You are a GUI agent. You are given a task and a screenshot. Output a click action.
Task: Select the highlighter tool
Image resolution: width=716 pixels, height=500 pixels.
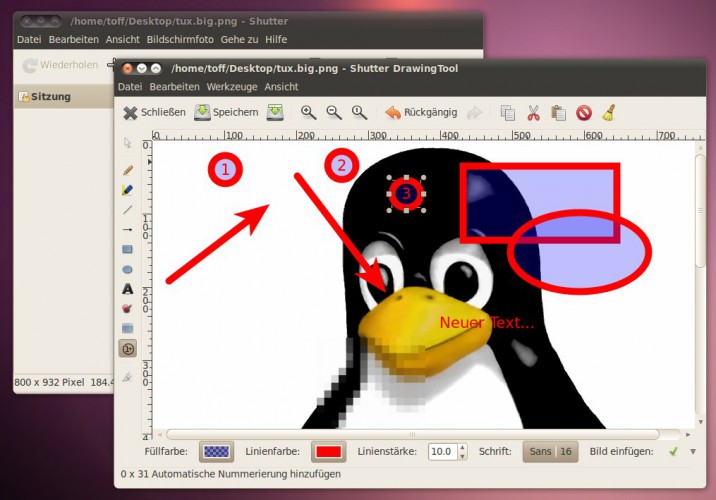127,190
